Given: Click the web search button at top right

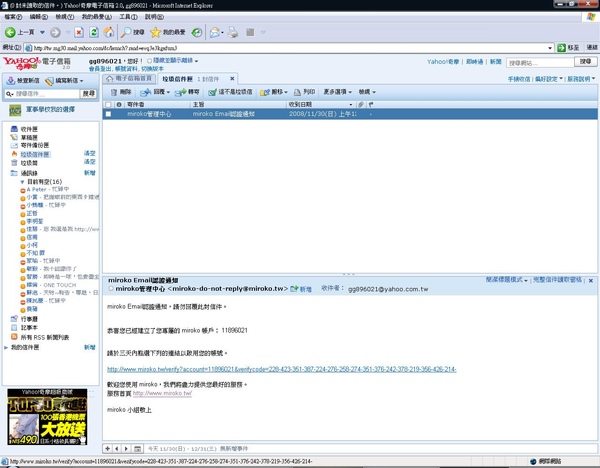Looking at the screenshot, I should point(585,62).
